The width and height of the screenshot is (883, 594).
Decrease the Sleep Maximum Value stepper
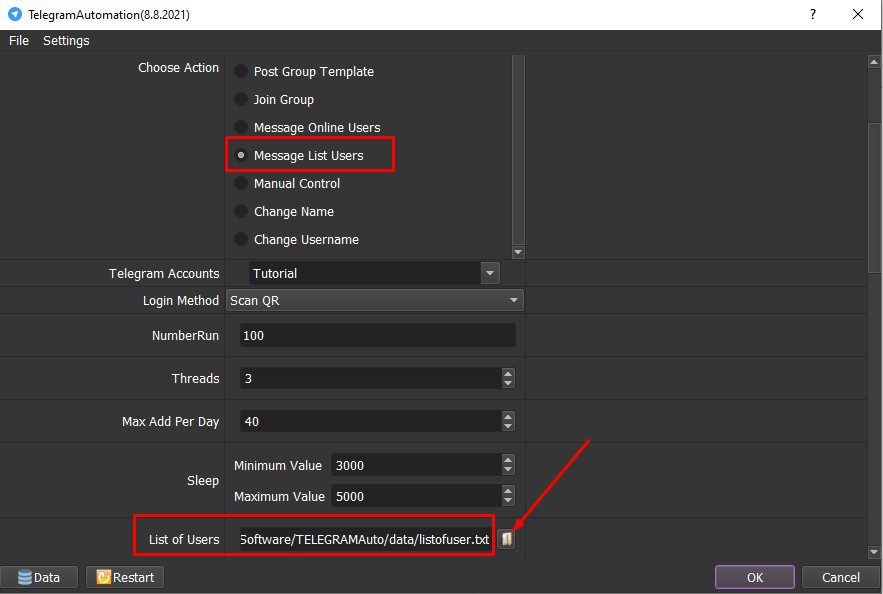[508, 501]
